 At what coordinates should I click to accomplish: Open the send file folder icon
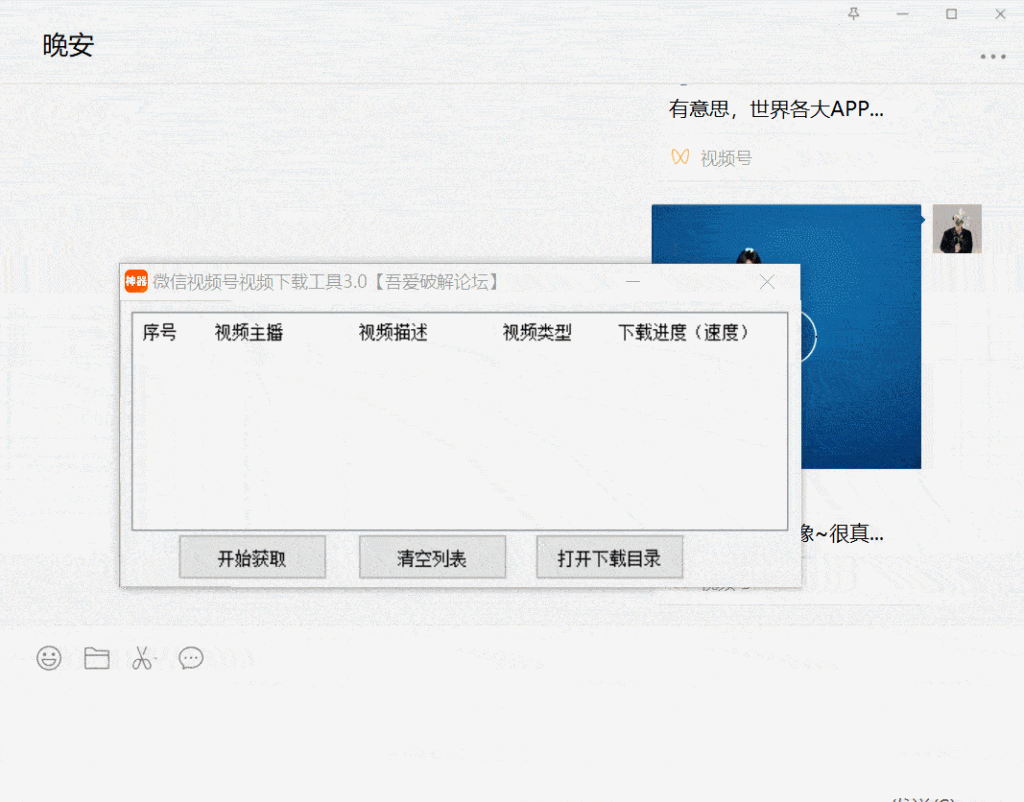point(97,658)
